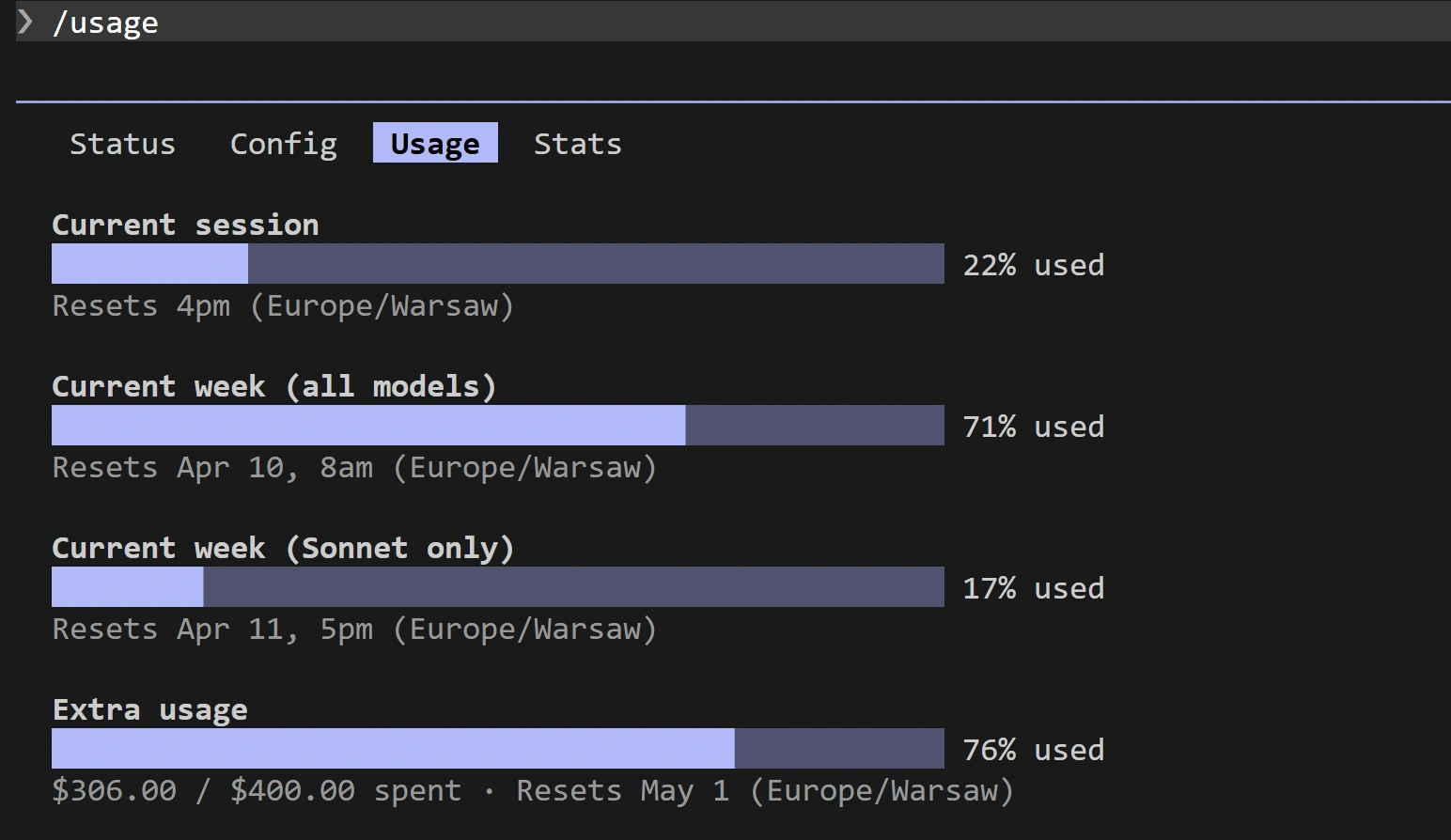Click the "Extra usage" heading
Viewport: 1451px width, 840px height.
pyautogui.click(x=150, y=710)
